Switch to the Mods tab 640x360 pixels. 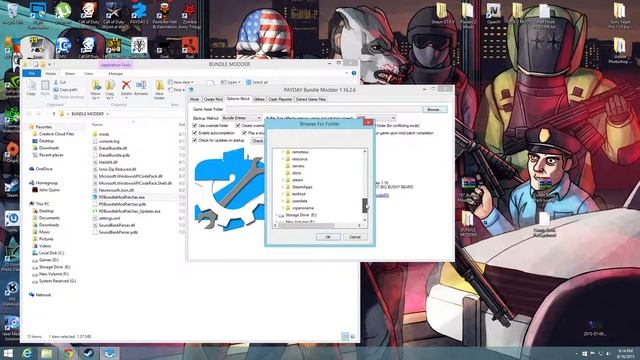tap(195, 99)
